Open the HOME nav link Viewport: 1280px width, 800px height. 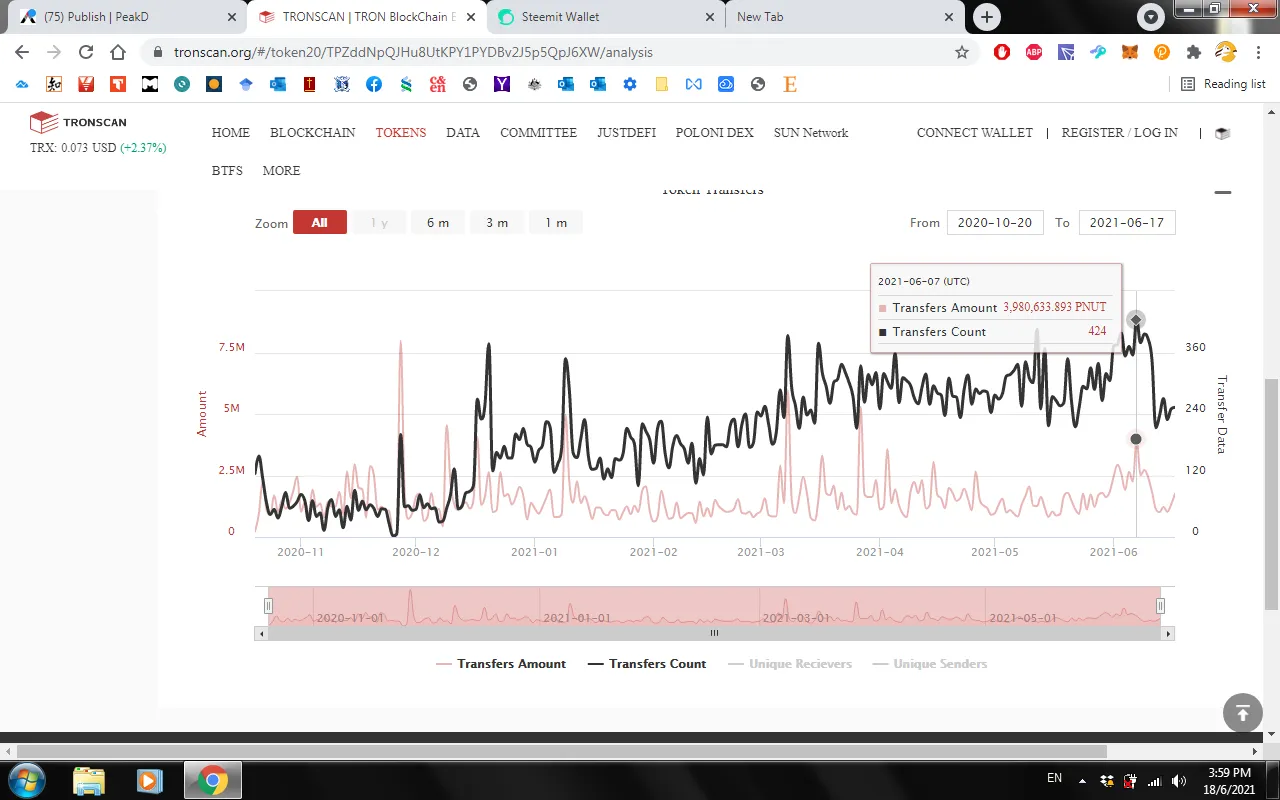coord(231,133)
